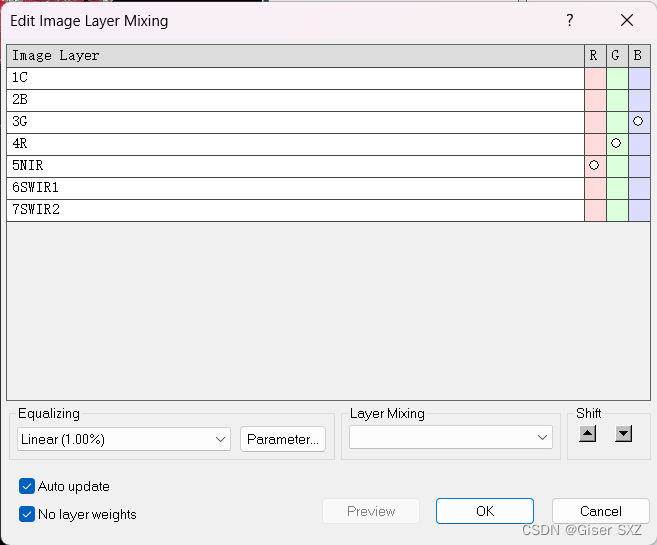Image resolution: width=657 pixels, height=545 pixels.
Task: Click the Cancel button
Action: pos(601,511)
